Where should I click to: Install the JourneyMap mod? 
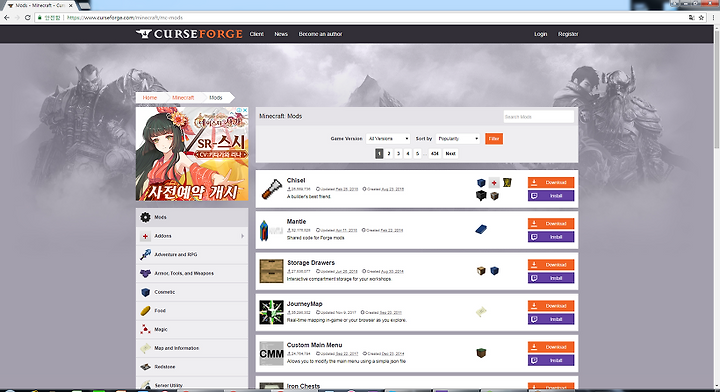pos(551,319)
